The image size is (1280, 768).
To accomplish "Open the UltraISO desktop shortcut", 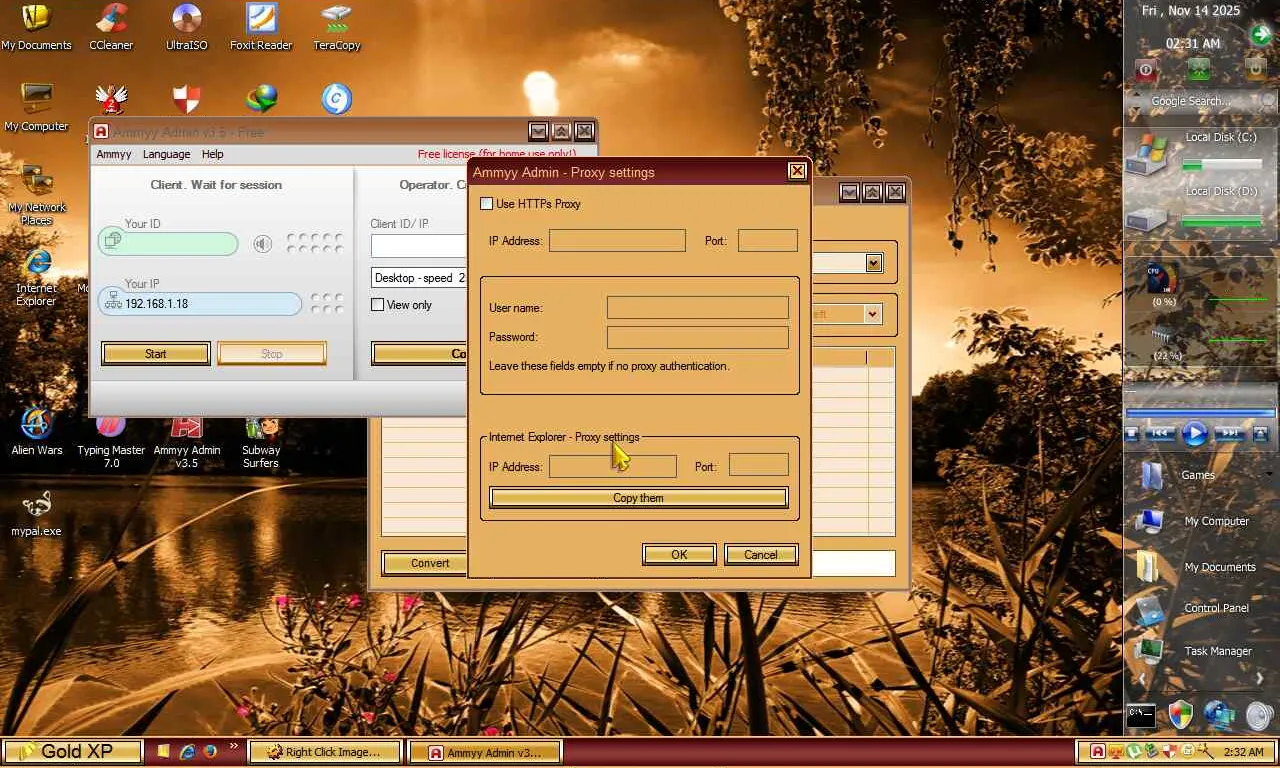I will (186, 27).
